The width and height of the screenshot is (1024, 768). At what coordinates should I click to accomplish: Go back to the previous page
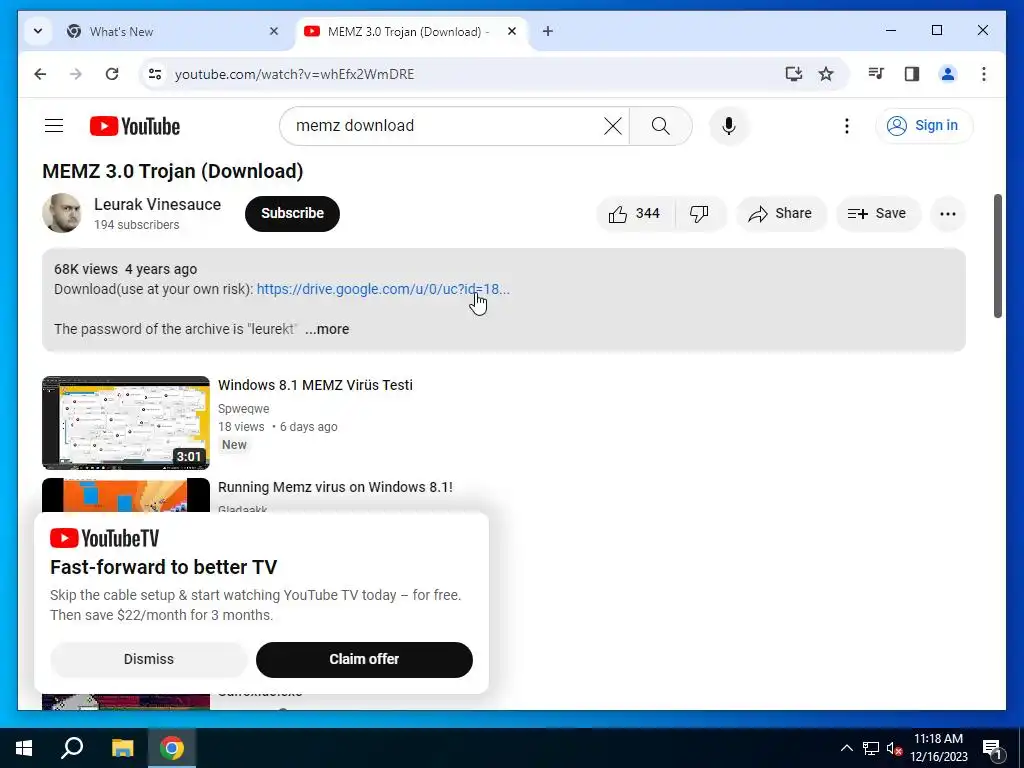tap(40, 74)
